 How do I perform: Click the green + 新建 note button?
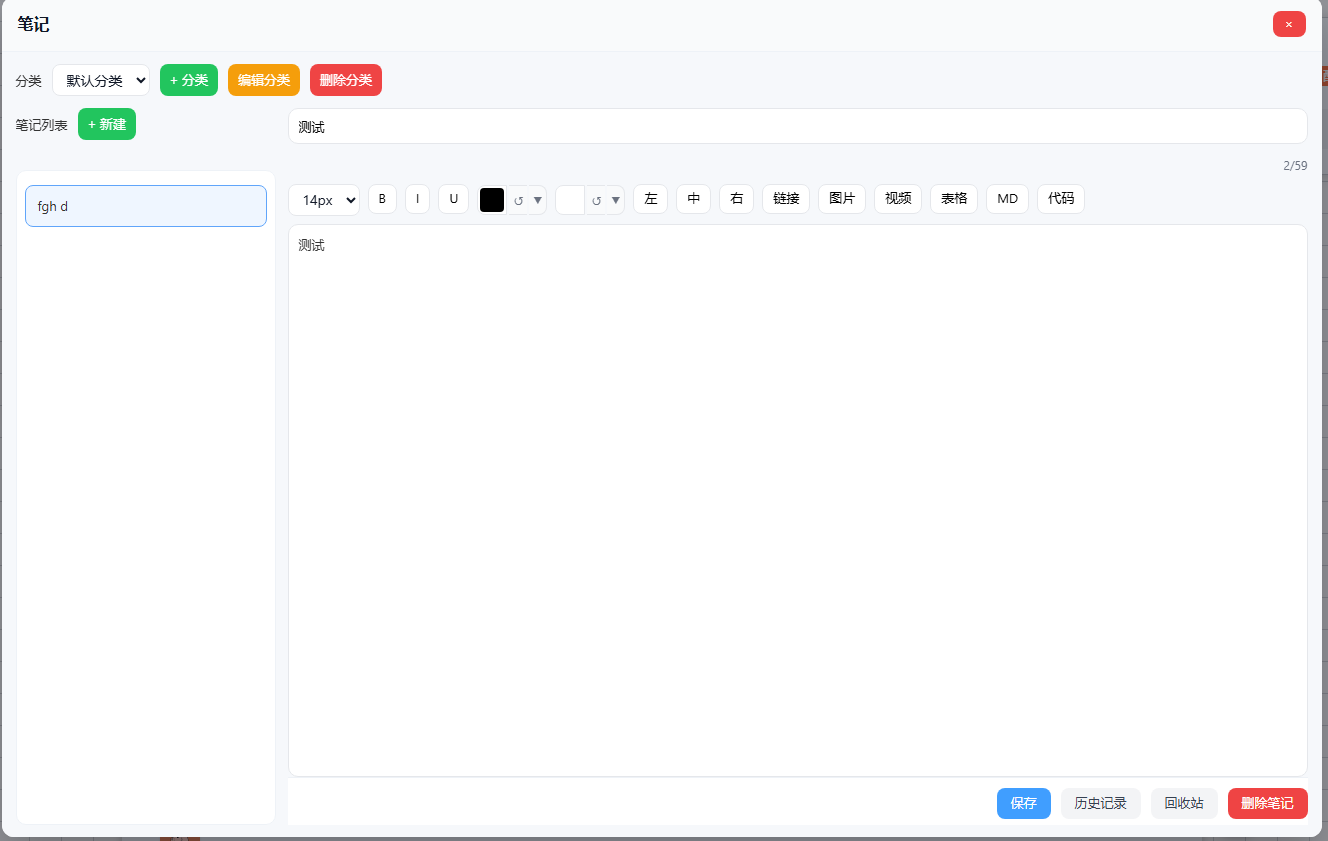coord(107,124)
